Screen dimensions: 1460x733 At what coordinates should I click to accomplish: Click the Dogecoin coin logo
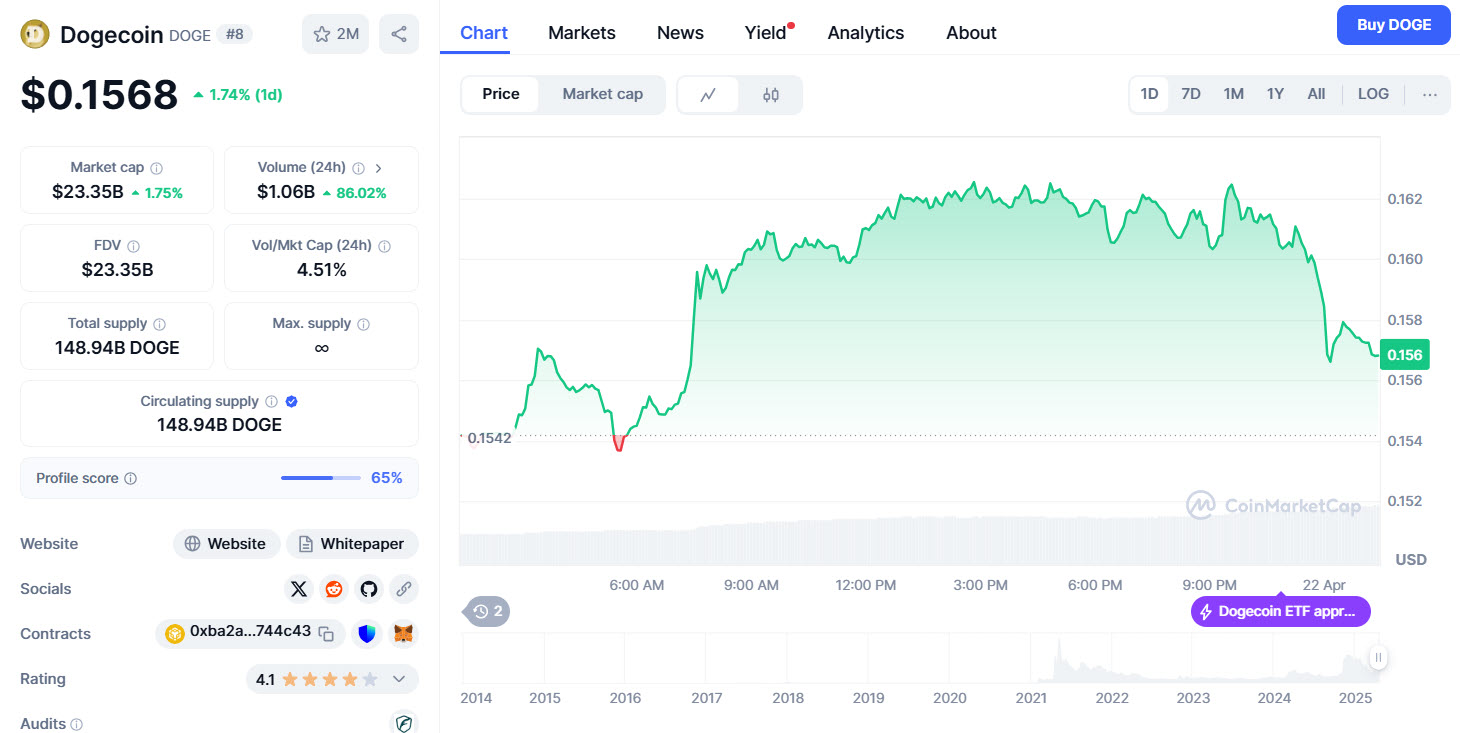click(x=35, y=34)
